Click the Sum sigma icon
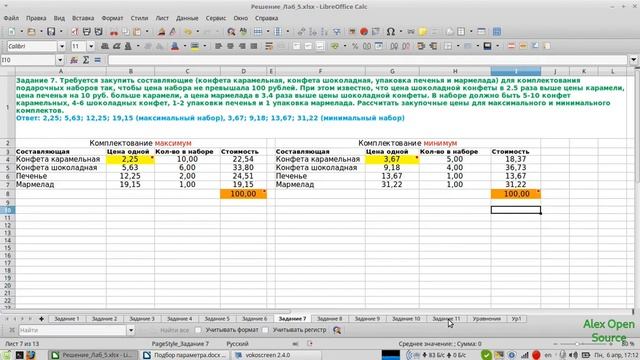This screenshot has width=640, height=360. click(x=86, y=60)
